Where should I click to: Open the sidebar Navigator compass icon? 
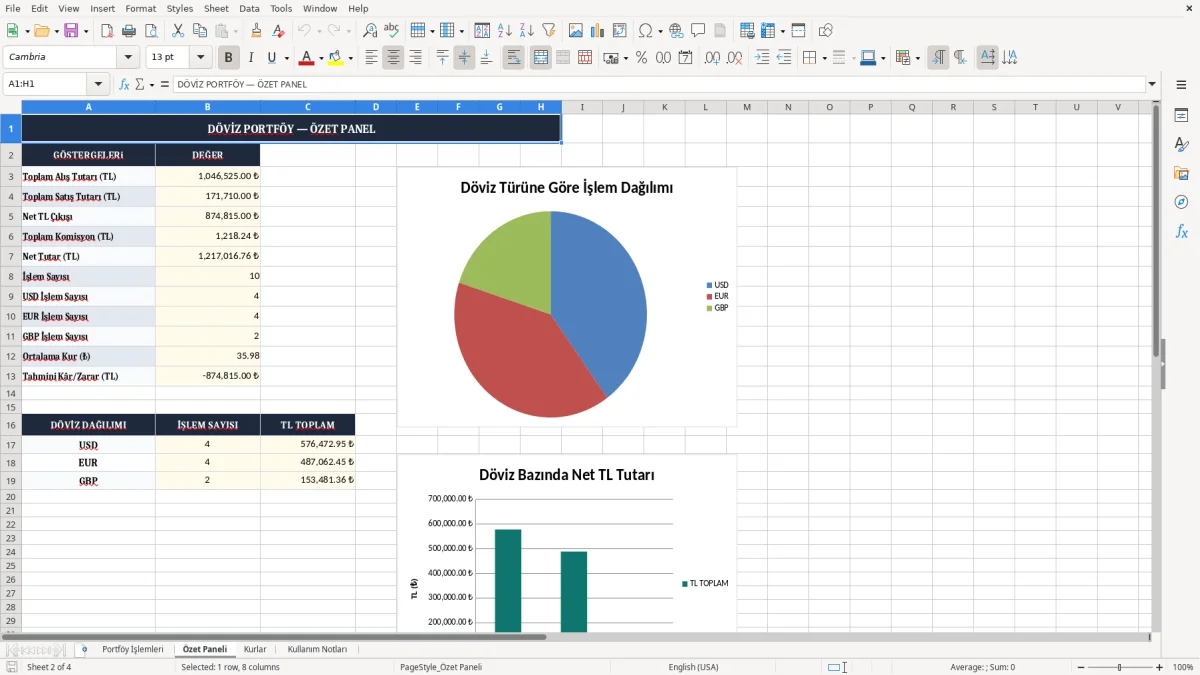point(1181,202)
